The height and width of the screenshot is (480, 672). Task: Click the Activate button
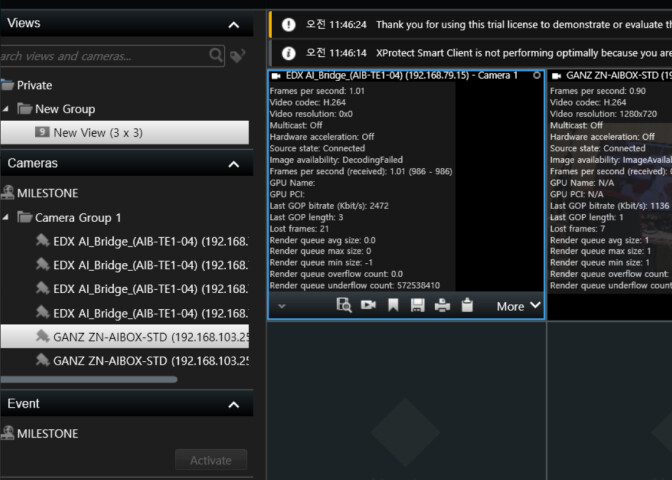click(x=210, y=460)
